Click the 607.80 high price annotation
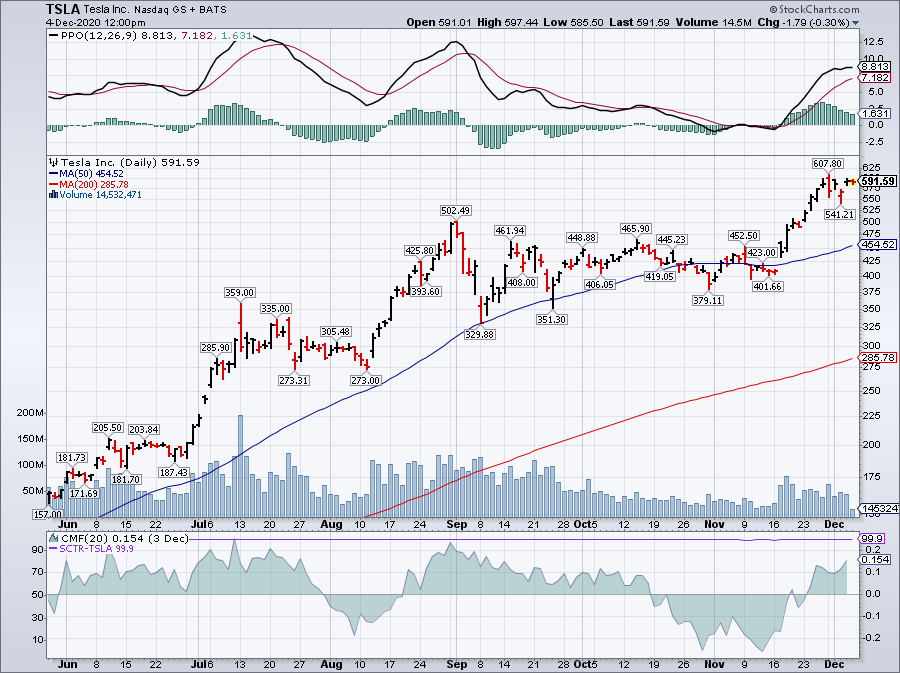The width and height of the screenshot is (900, 673). pos(828,164)
